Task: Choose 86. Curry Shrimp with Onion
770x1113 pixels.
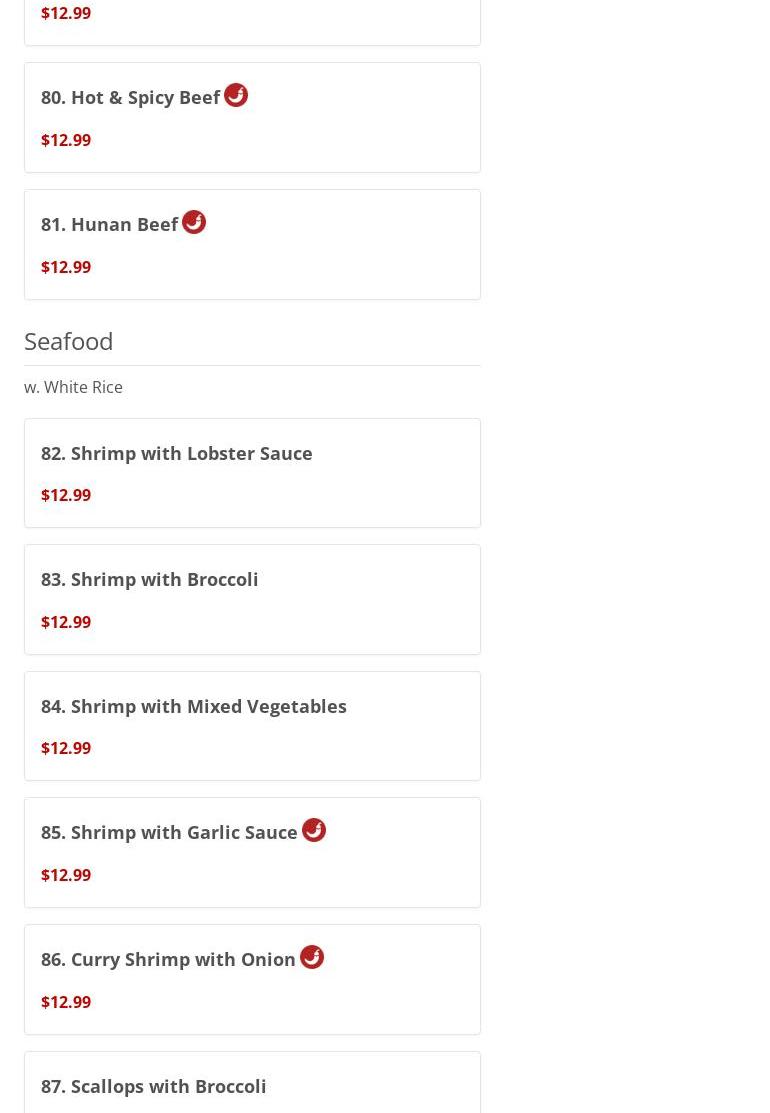Action: 252,980
